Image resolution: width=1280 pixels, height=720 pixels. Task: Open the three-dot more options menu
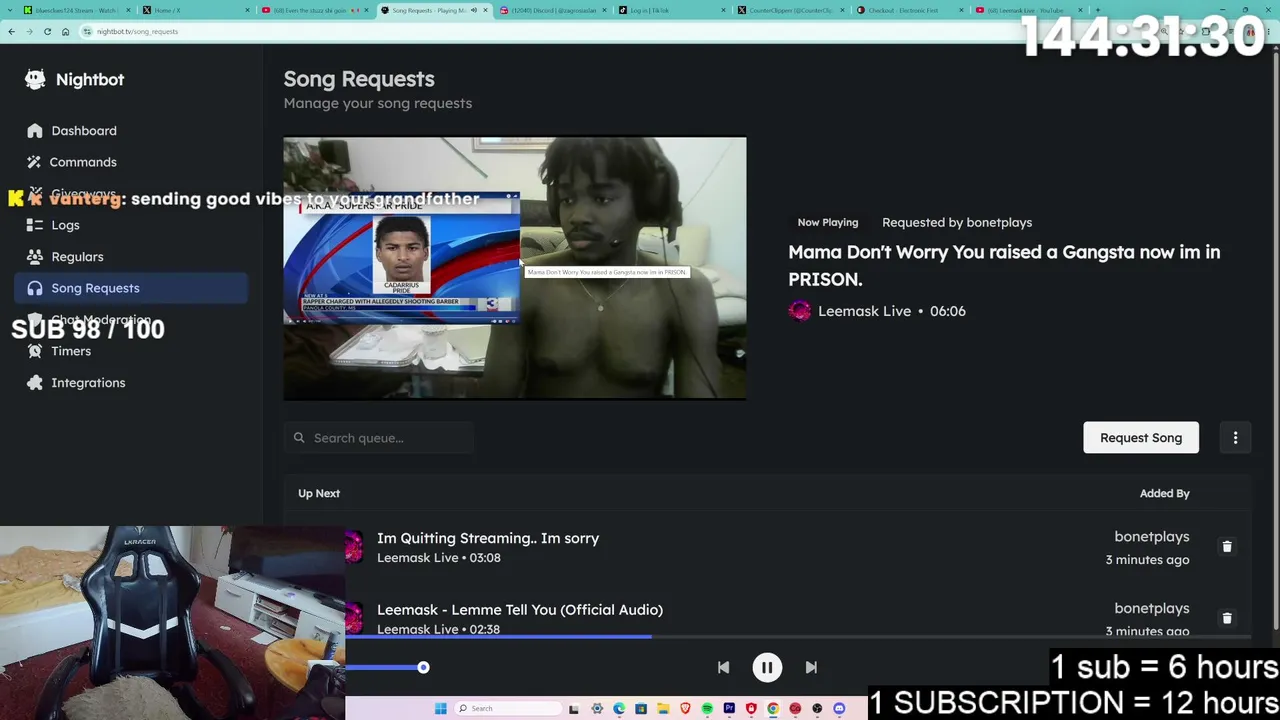click(x=1235, y=438)
